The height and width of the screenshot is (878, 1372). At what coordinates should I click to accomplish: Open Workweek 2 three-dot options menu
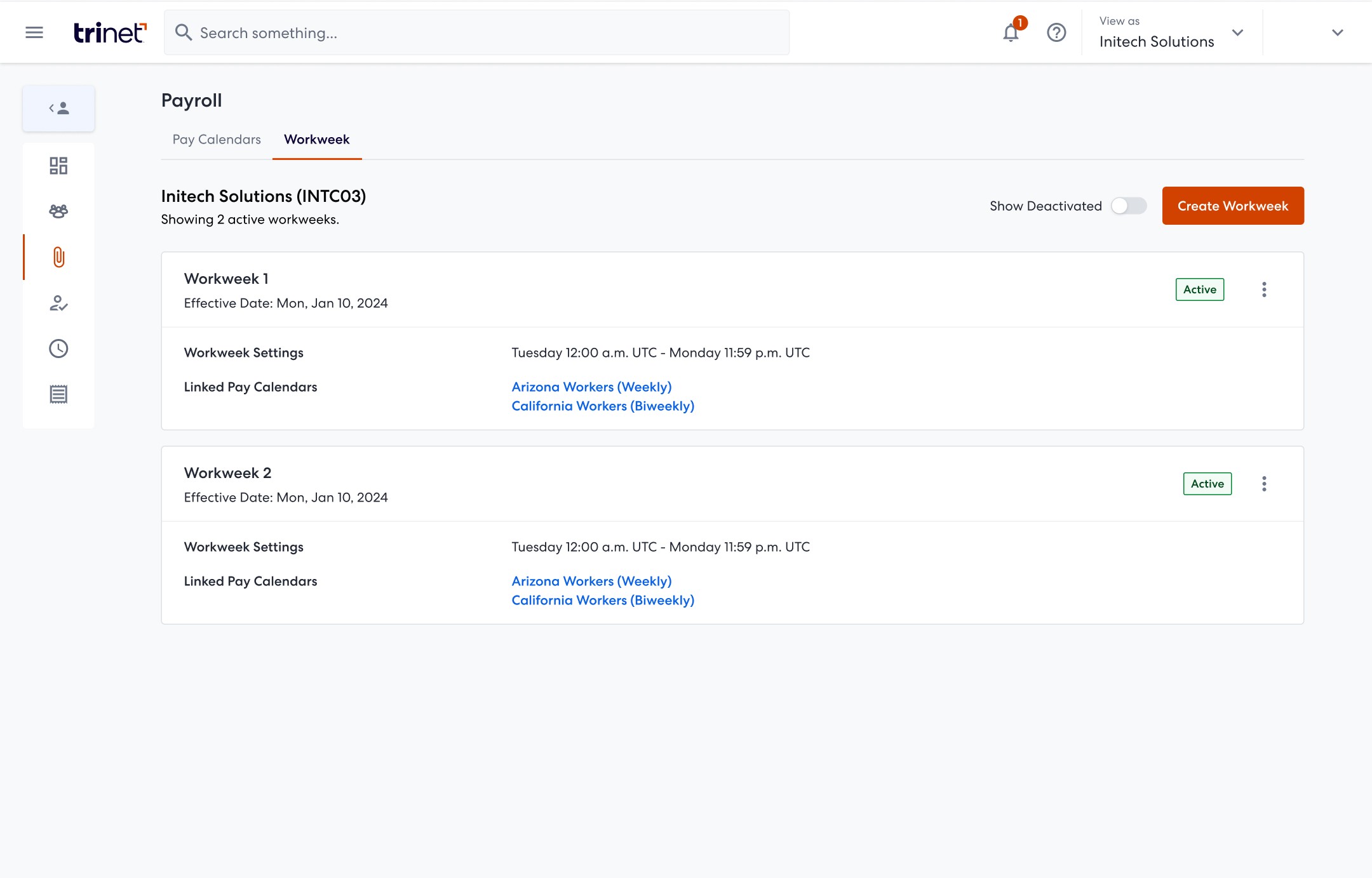(1264, 484)
